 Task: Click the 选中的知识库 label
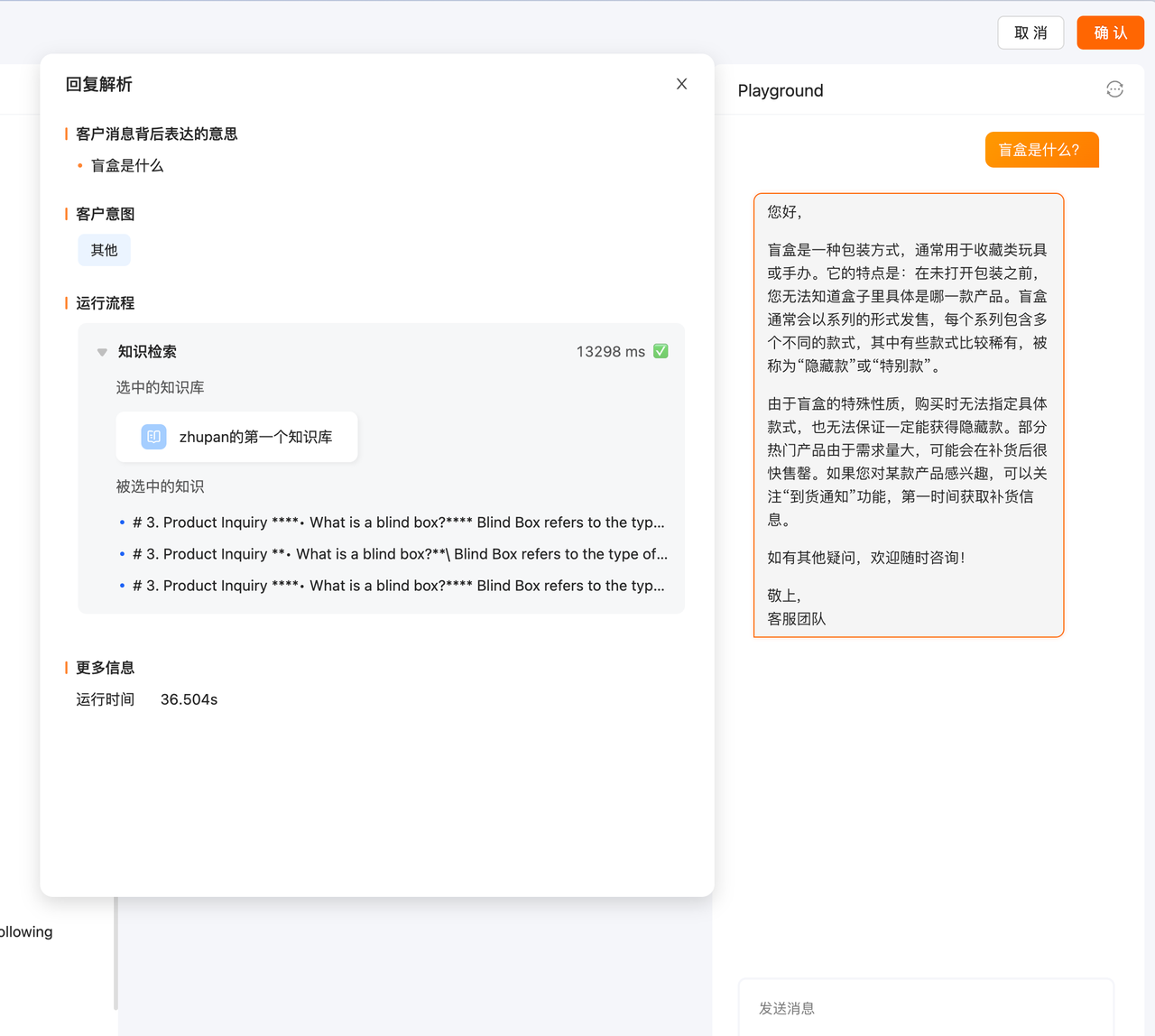pyautogui.click(x=160, y=387)
